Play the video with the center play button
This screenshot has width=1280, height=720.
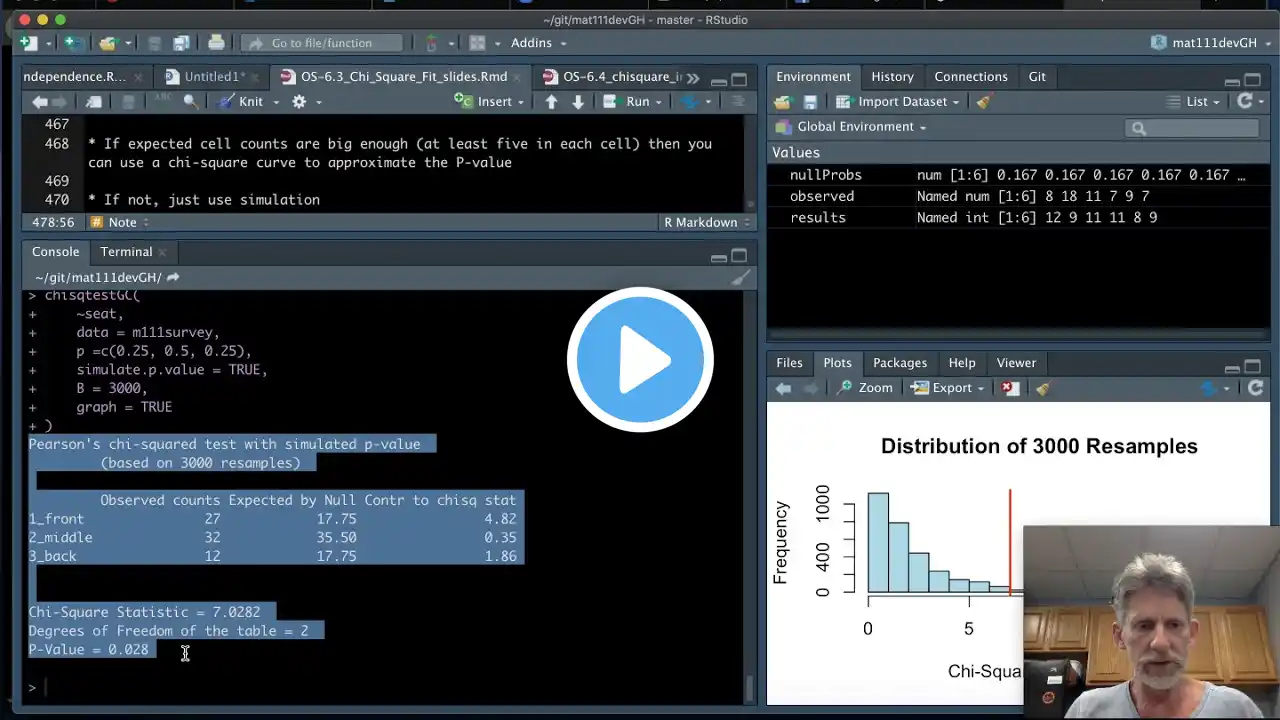click(x=640, y=360)
